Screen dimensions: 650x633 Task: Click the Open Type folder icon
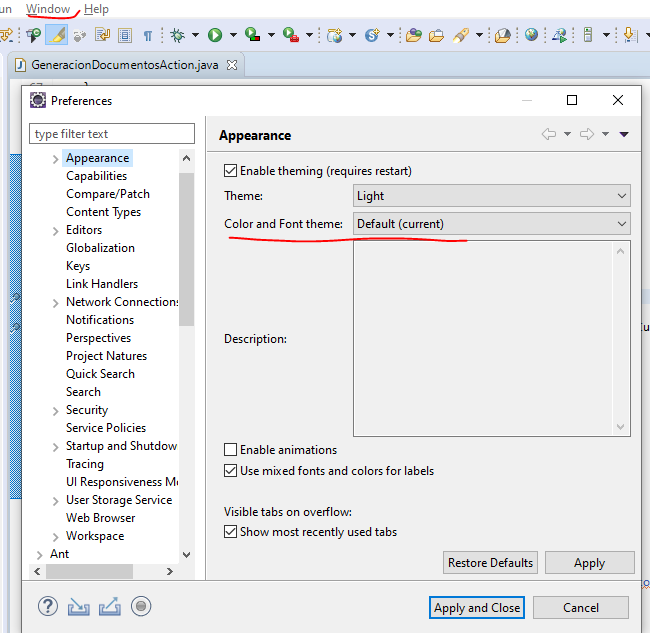tap(413, 36)
